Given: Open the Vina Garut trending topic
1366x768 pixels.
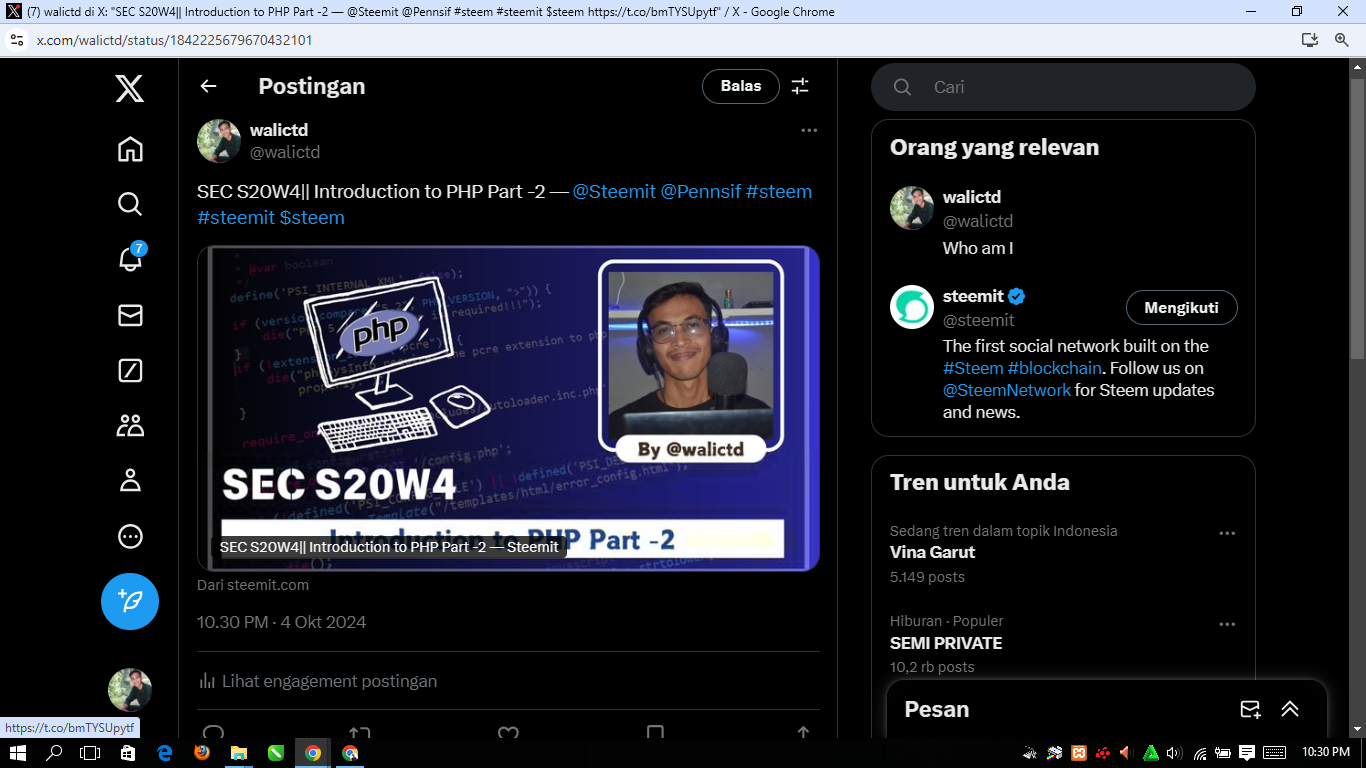Looking at the screenshot, I should (x=932, y=552).
